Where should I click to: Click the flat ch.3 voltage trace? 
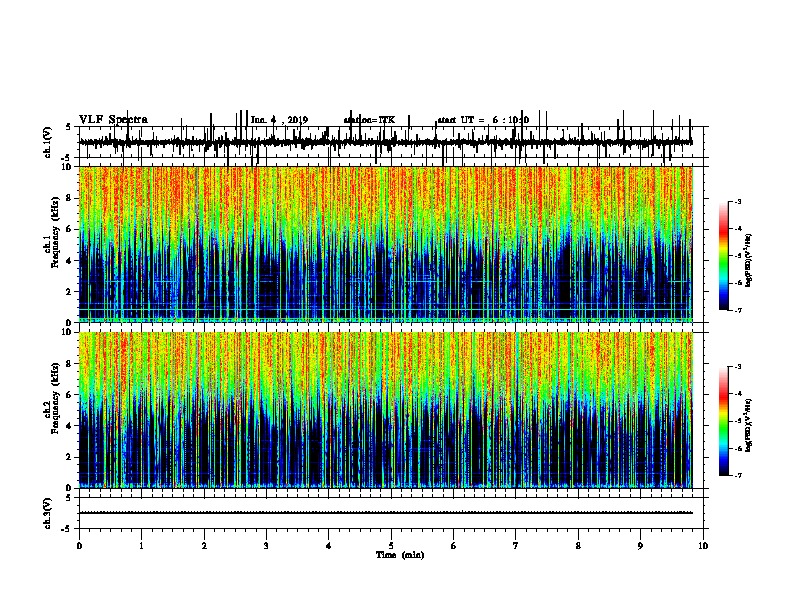[385, 513]
